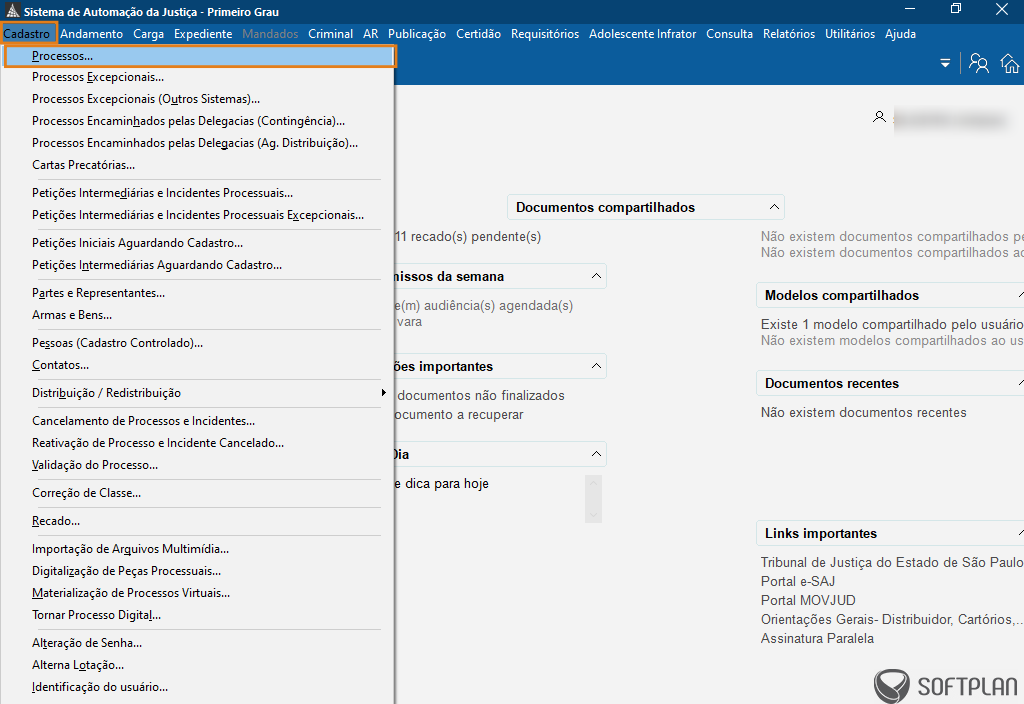Screen dimensions: 1024x704
Task: Open the Carga menu
Action: tap(148, 34)
